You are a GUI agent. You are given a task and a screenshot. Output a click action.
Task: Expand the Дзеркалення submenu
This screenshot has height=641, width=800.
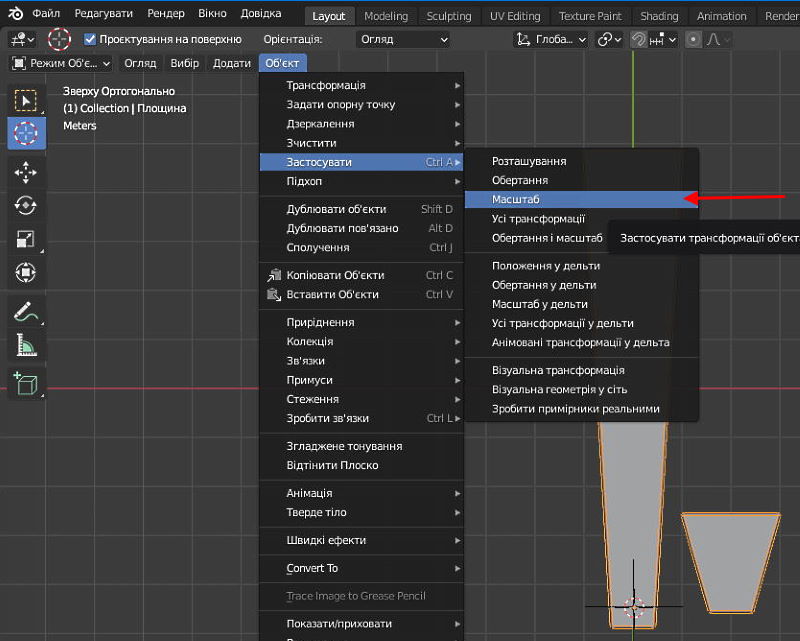tap(362, 124)
